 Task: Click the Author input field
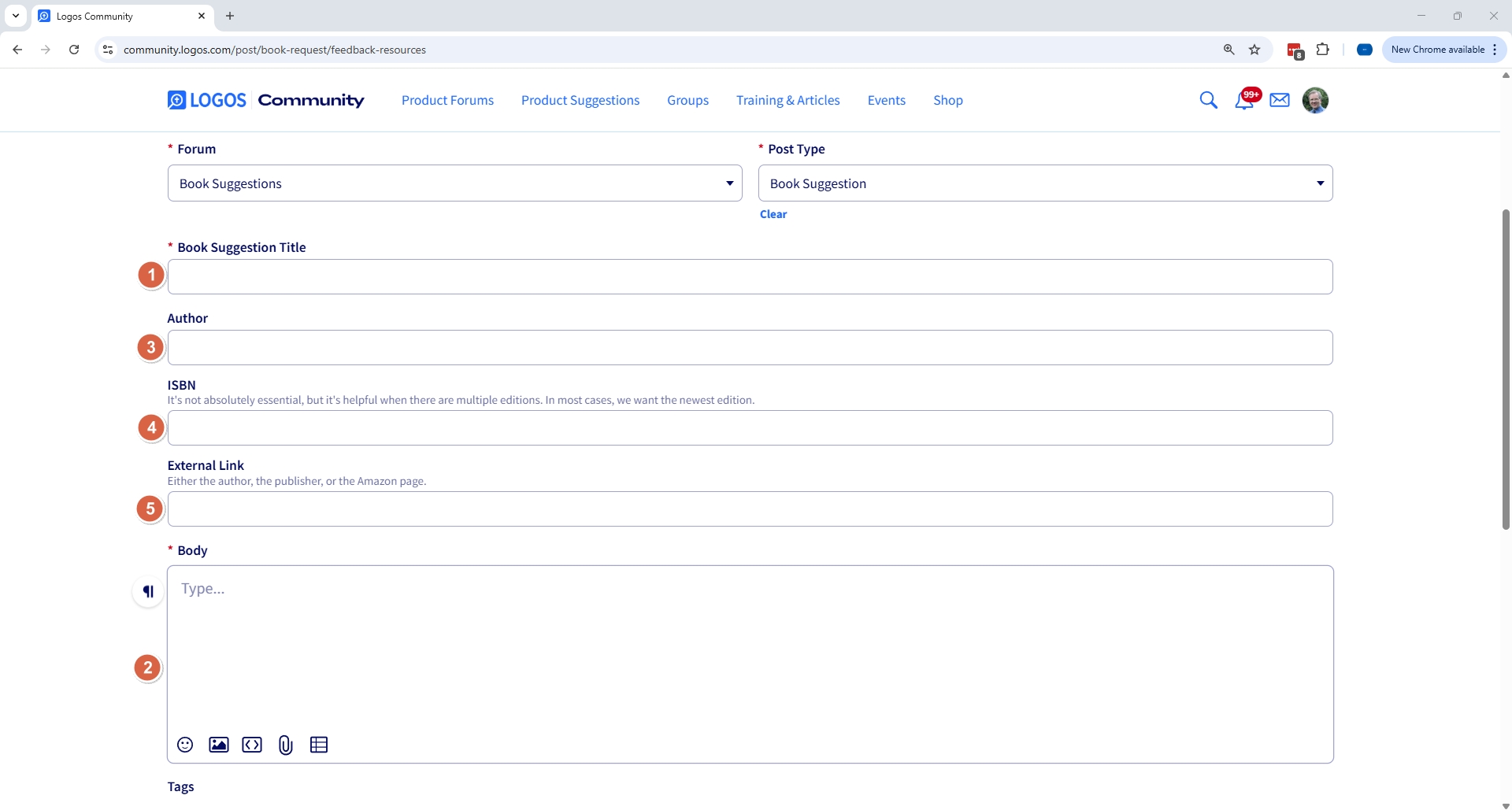pyautogui.click(x=750, y=347)
